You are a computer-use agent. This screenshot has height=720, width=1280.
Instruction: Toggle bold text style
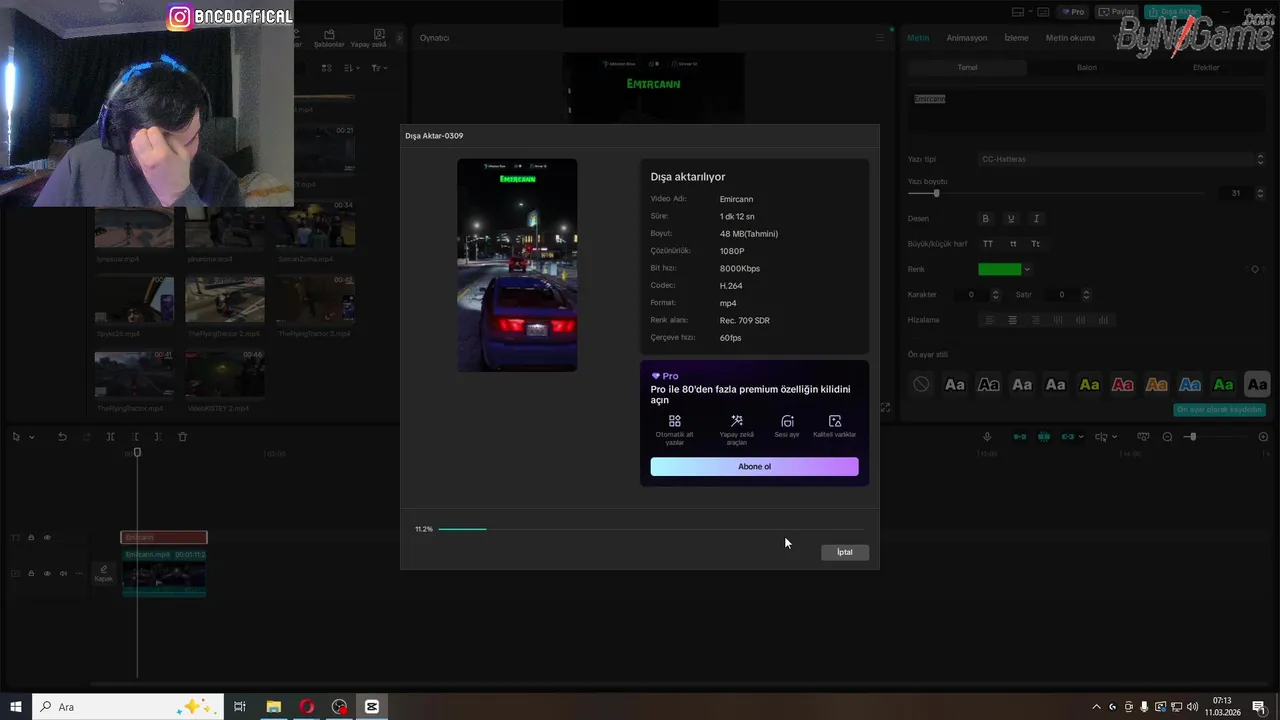[985, 219]
